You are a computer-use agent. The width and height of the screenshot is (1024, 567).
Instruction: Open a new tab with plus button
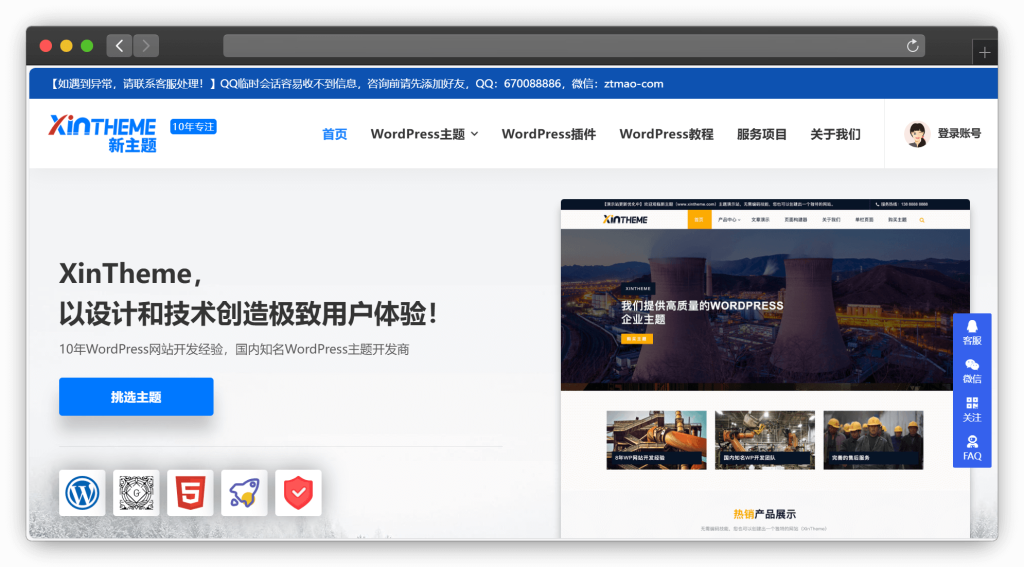click(985, 52)
